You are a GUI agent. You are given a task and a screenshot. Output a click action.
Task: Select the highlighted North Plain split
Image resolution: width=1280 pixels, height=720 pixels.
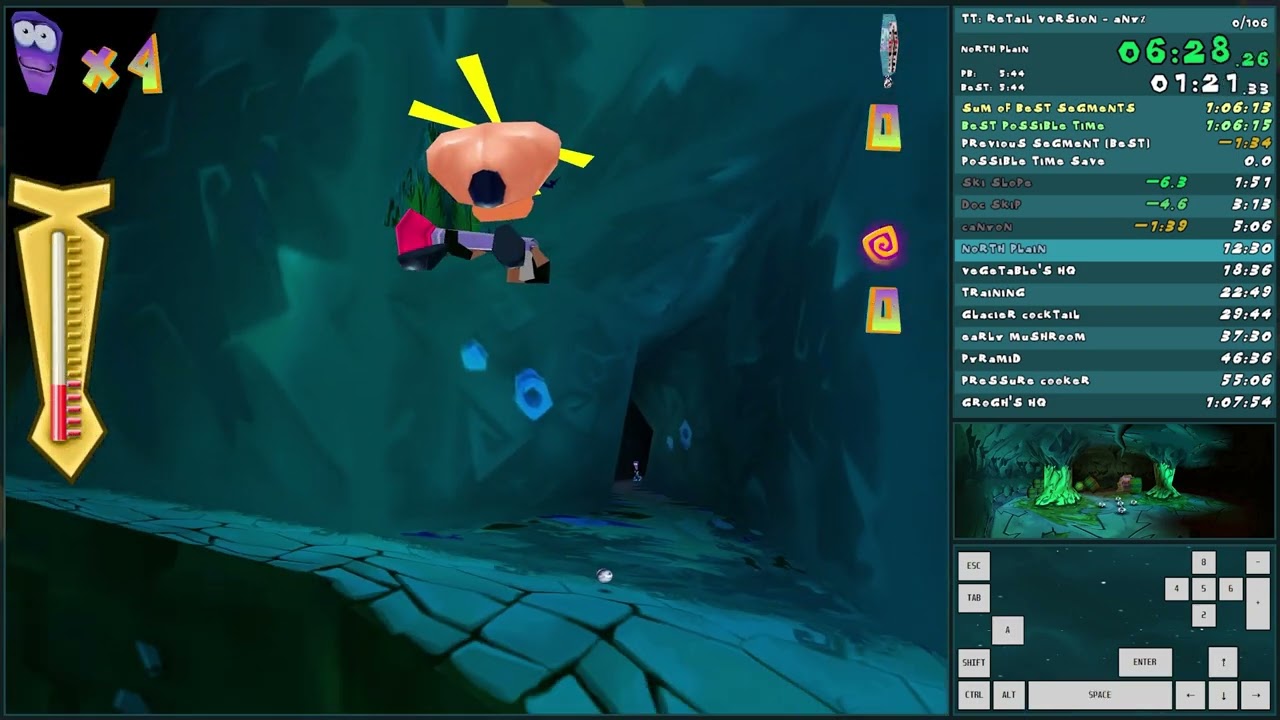point(1113,249)
